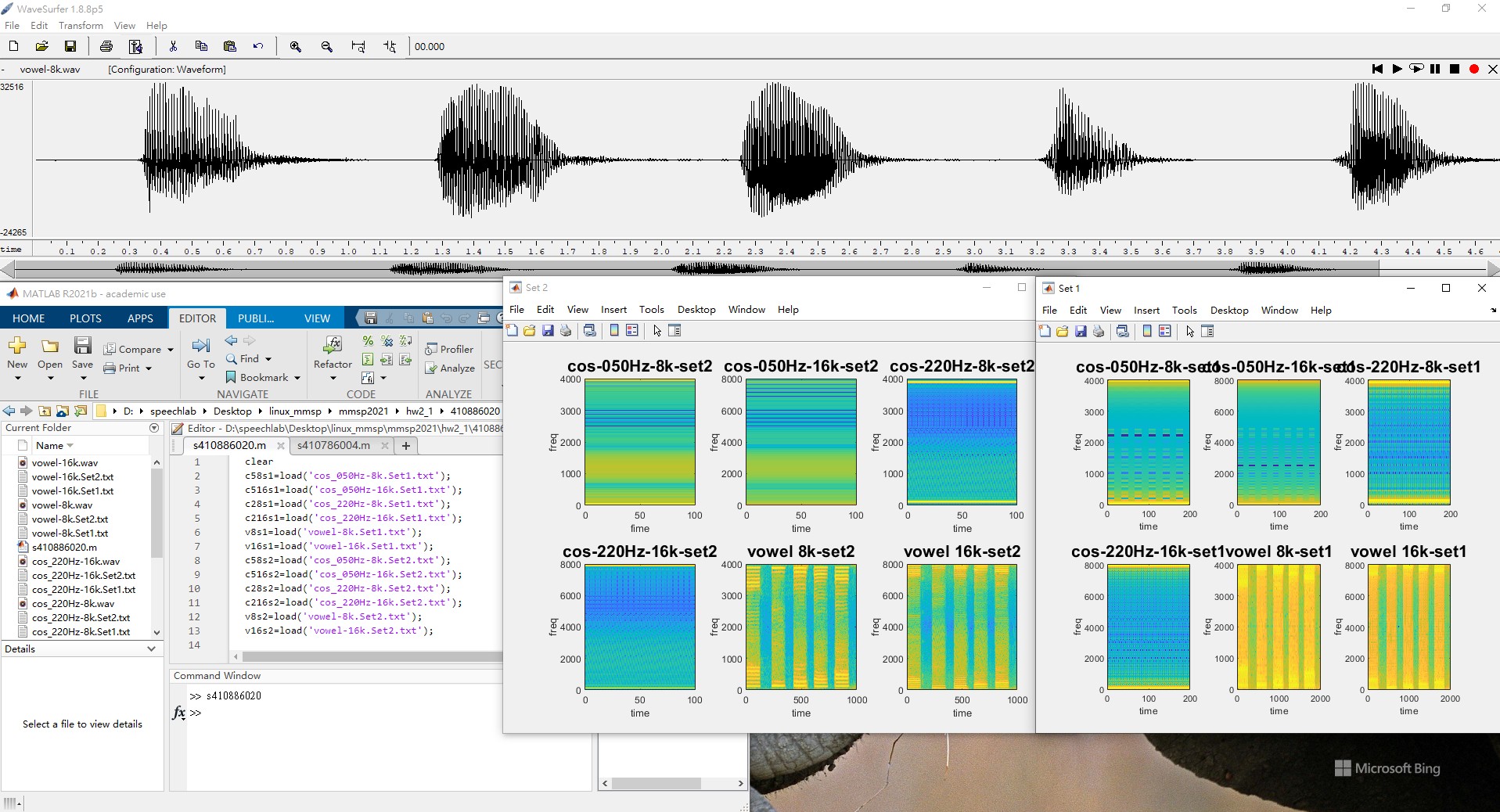Click WaveSurfer Zoom to Selection icon

(x=390, y=46)
